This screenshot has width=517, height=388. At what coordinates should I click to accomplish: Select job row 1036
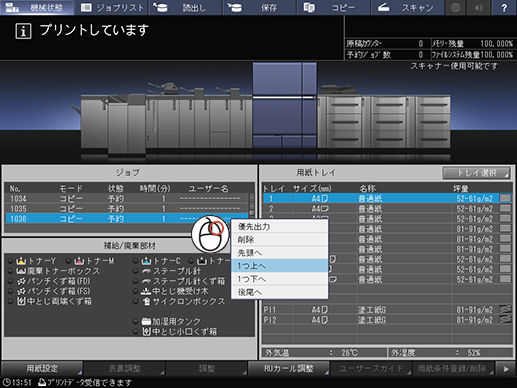point(127,219)
